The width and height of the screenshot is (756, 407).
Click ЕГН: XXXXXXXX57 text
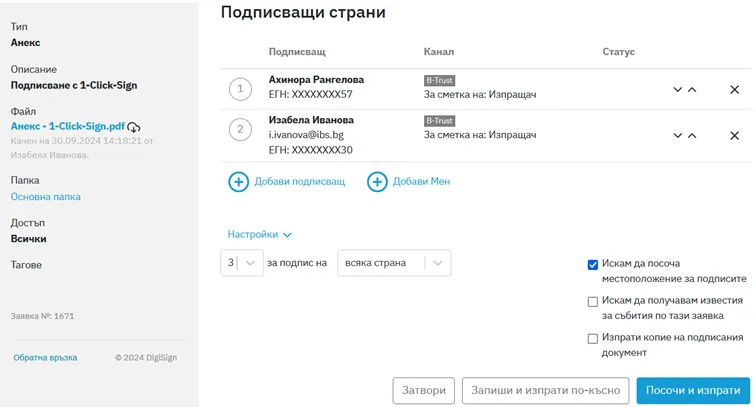tap(310, 95)
